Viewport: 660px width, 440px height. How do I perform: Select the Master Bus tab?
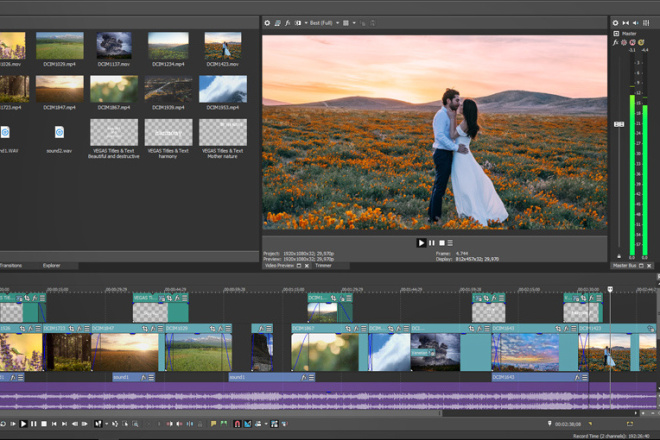click(624, 266)
